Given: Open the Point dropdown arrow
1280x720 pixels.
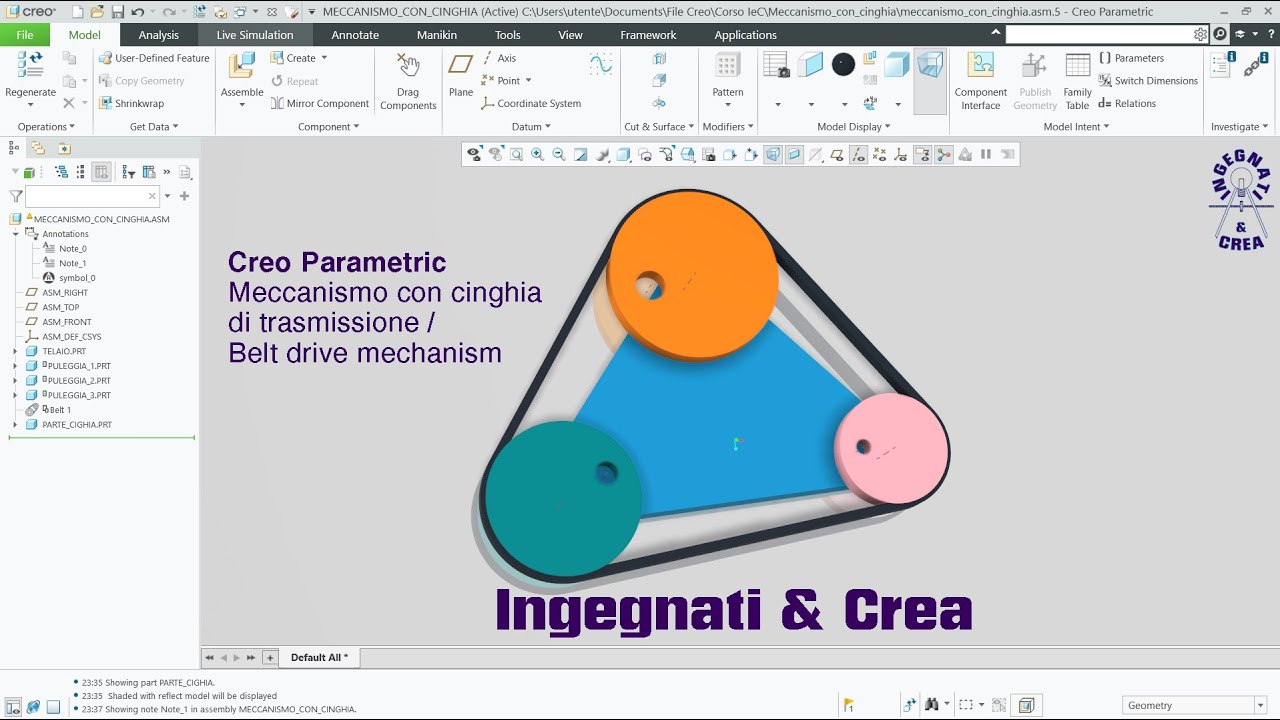Looking at the screenshot, I should coord(528,81).
